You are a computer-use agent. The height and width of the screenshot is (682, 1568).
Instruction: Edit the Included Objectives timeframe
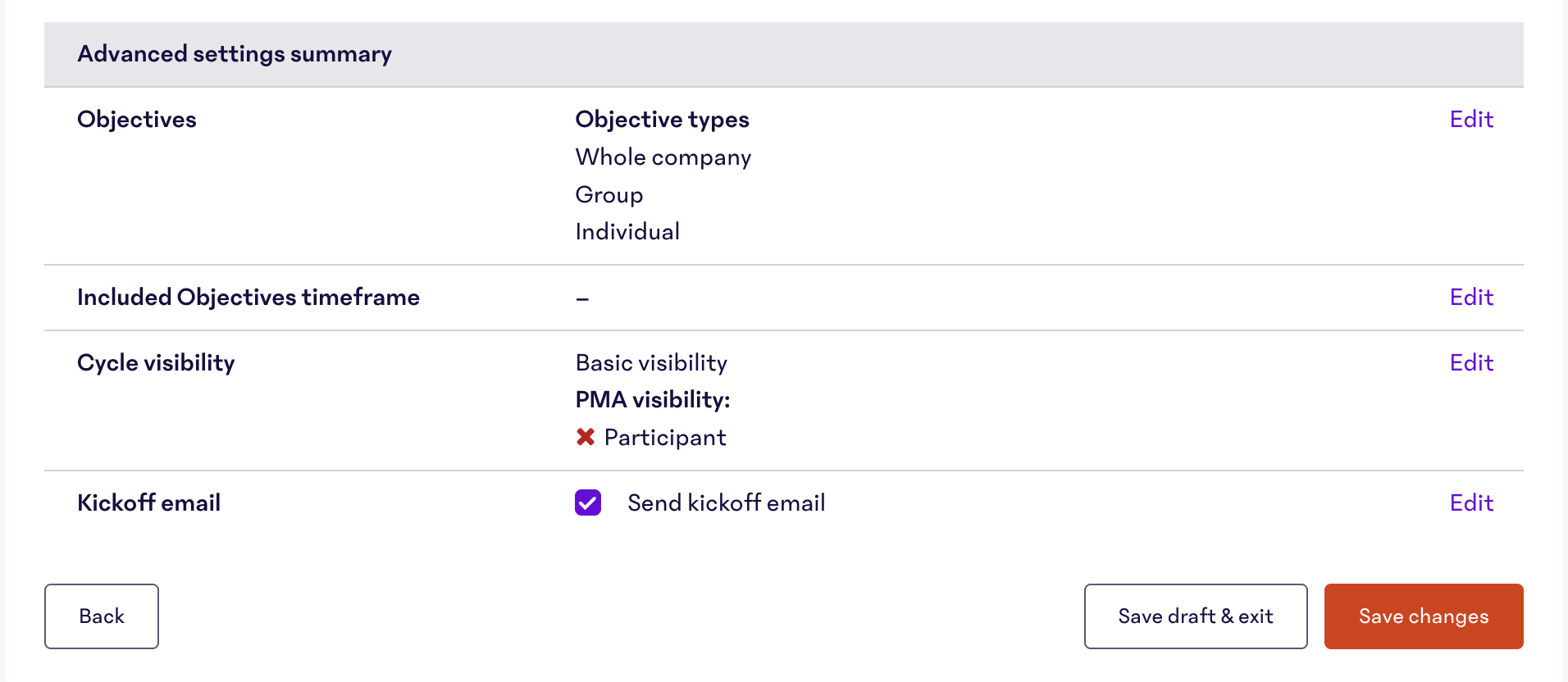click(1470, 297)
